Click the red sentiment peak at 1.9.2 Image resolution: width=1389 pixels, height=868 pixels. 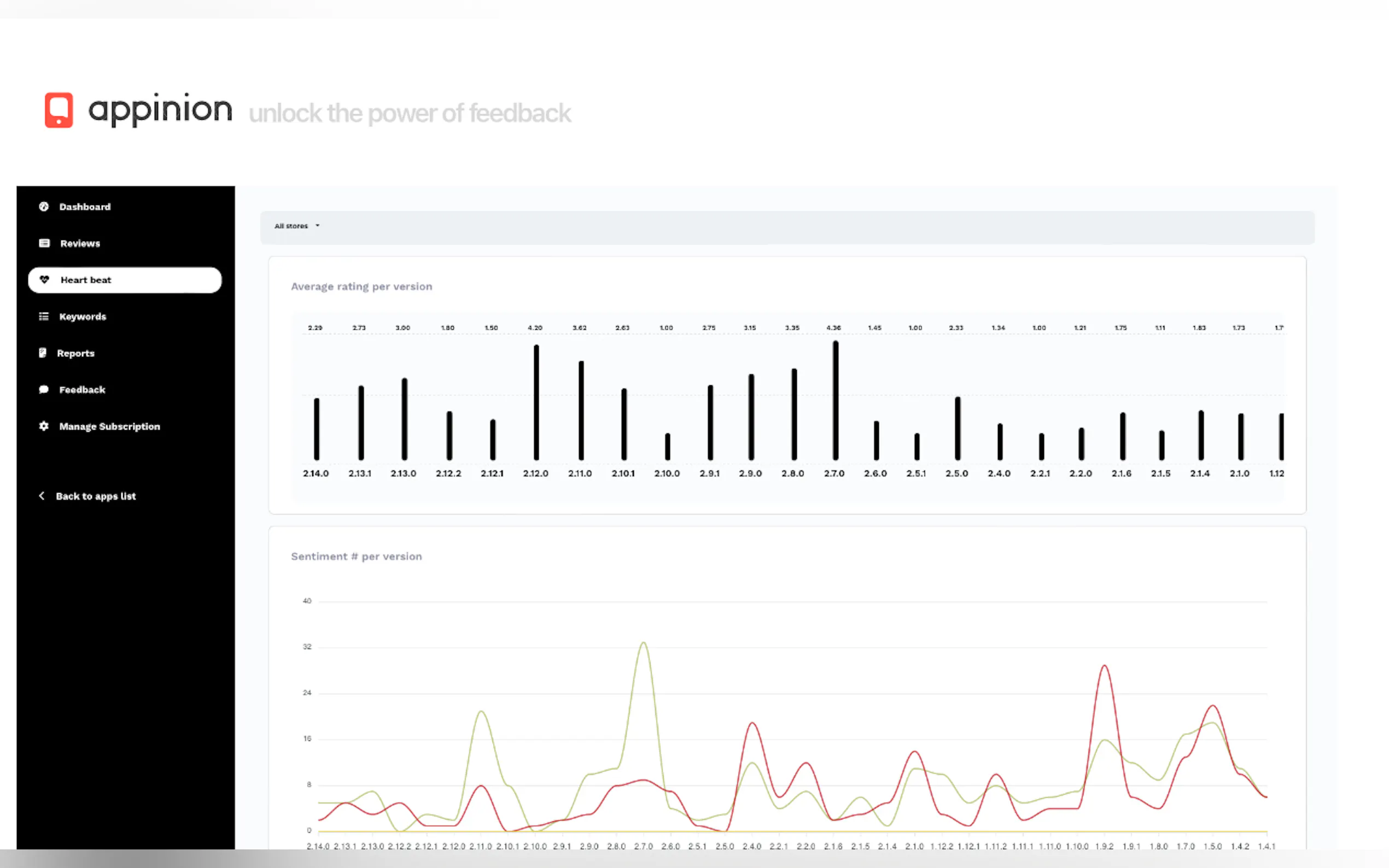1104,667
